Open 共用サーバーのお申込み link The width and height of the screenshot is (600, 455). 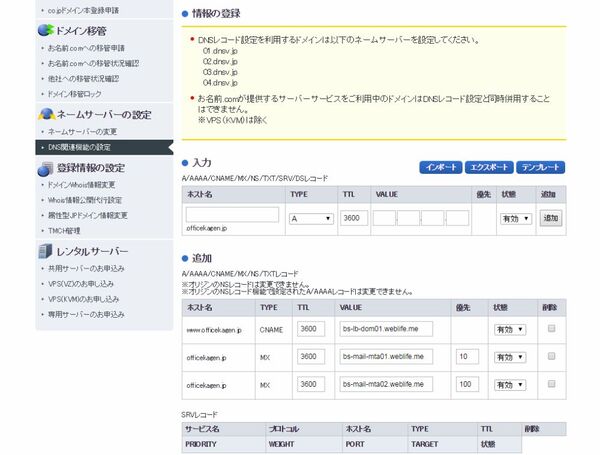[86, 269]
